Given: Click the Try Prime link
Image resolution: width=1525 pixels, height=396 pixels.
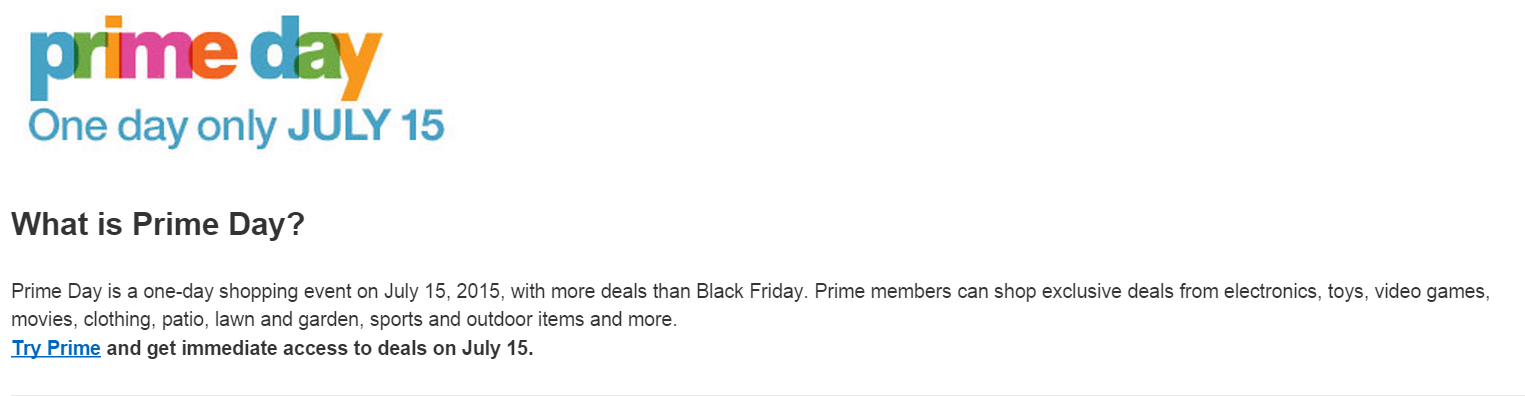Looking at the screenshot, I should click(x=56, y=349).
